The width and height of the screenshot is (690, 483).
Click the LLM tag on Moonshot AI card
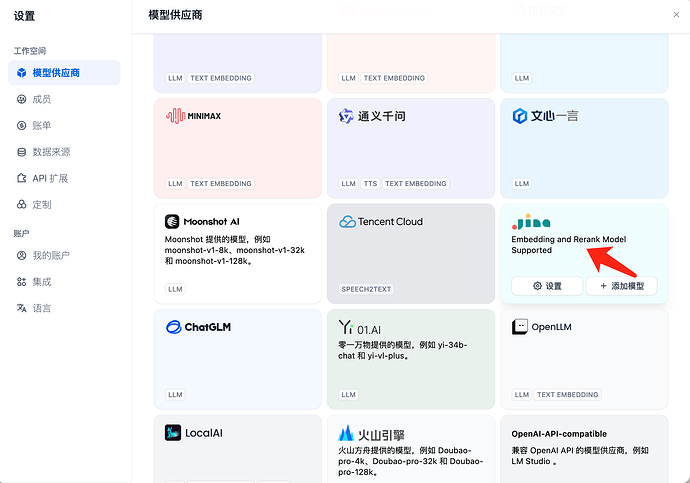[175, 289]
